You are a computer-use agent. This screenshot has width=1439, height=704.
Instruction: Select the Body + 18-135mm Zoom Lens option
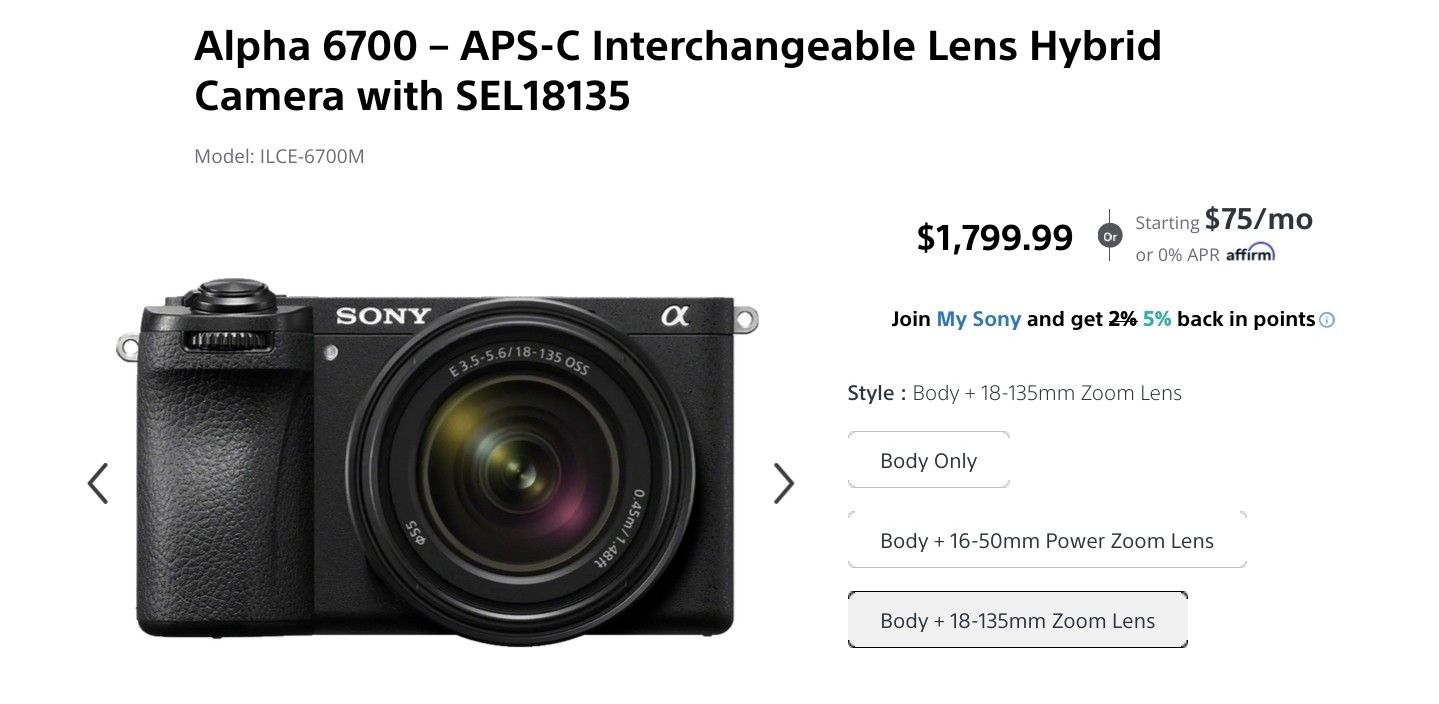pos(1016,620)
